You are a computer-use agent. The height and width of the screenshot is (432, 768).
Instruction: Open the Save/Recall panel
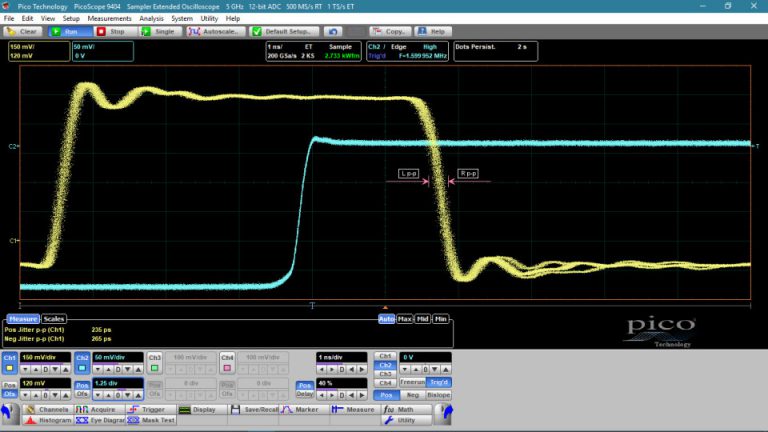pos(254,409)
